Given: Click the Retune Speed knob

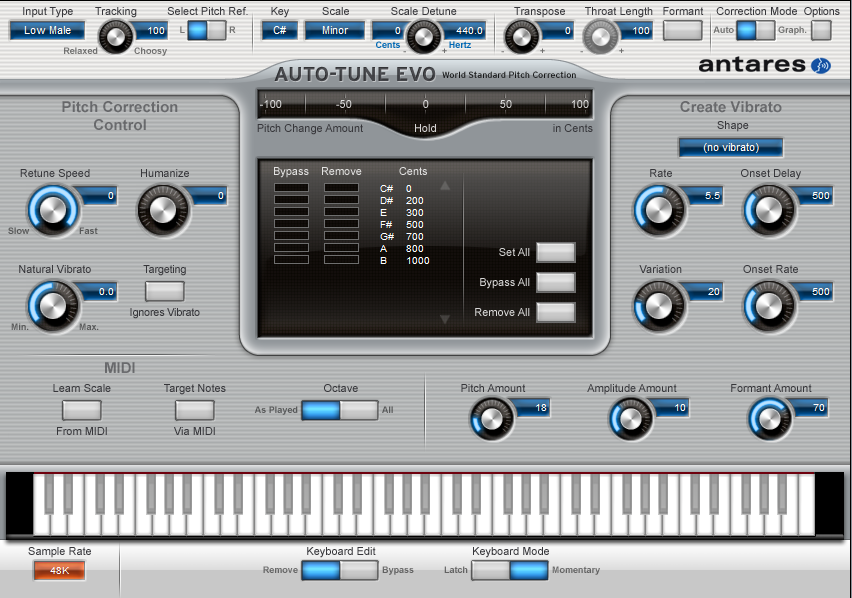Looking at the screenshot, I should (53, 210).
